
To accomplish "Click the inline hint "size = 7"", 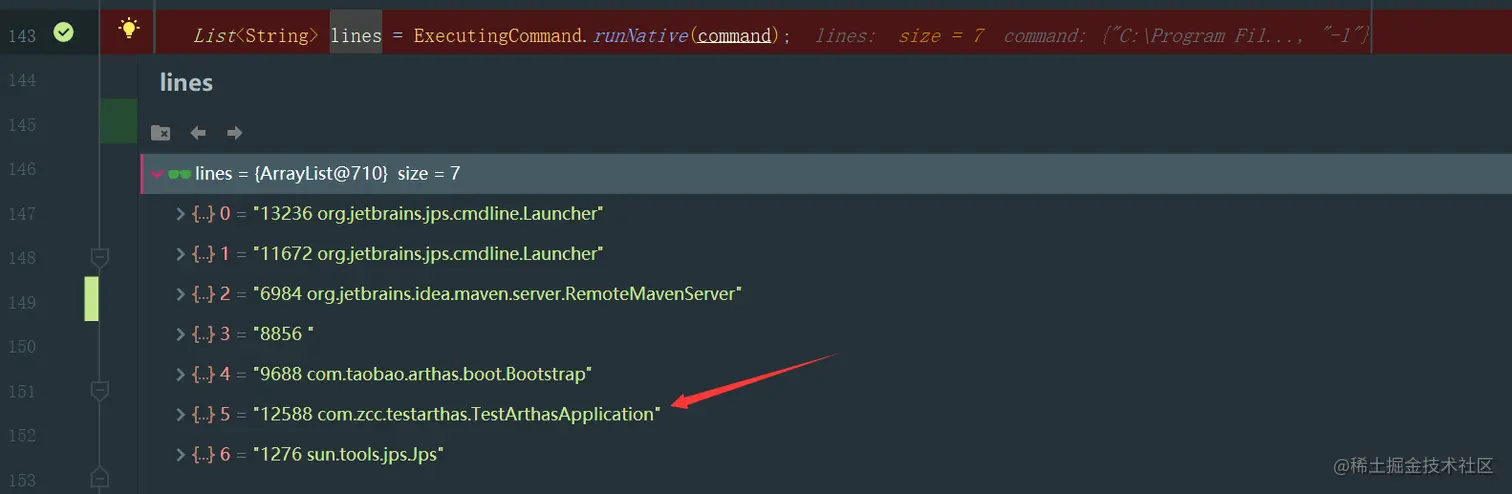I will coord(940,35).
